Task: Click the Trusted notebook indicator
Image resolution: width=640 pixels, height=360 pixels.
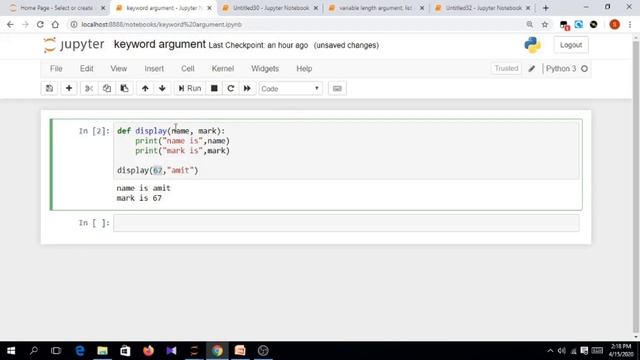Action: click(506, 69)
